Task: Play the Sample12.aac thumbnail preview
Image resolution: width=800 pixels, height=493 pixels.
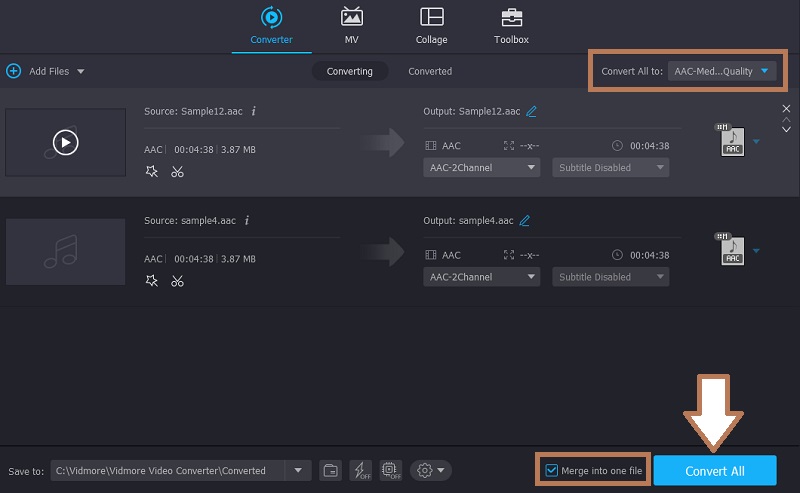Action: pos(65,142)
